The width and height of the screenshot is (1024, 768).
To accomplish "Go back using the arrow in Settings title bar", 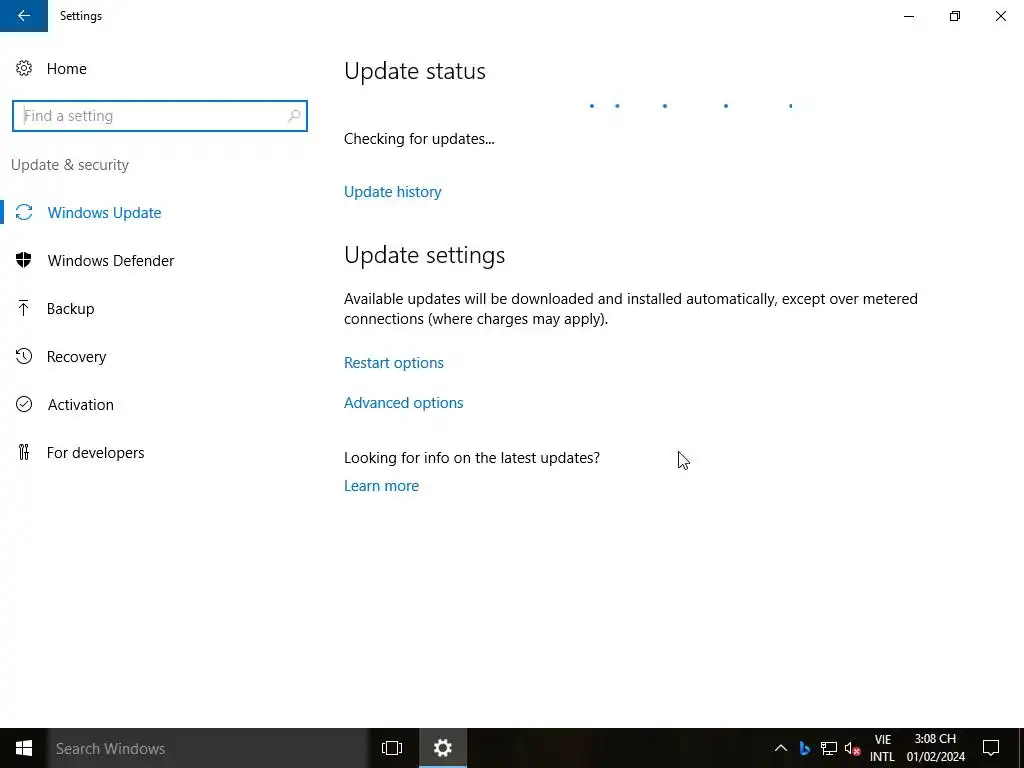I will click(x=24, y=16).
